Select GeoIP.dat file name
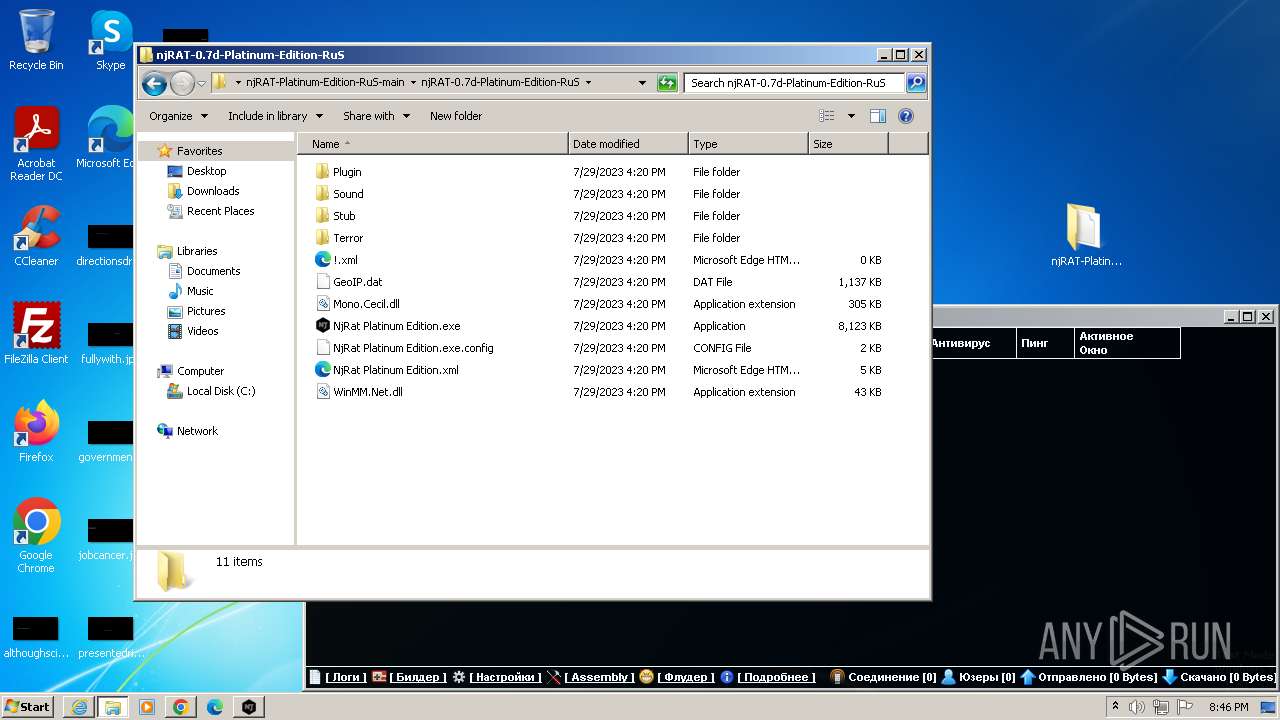 tap(358, 282)
